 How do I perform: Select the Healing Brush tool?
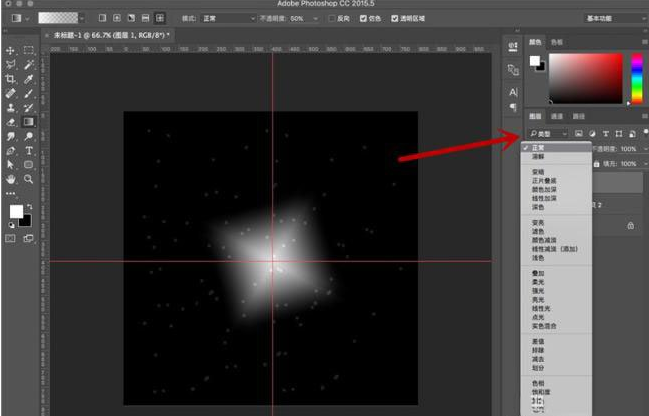[10, 94]
